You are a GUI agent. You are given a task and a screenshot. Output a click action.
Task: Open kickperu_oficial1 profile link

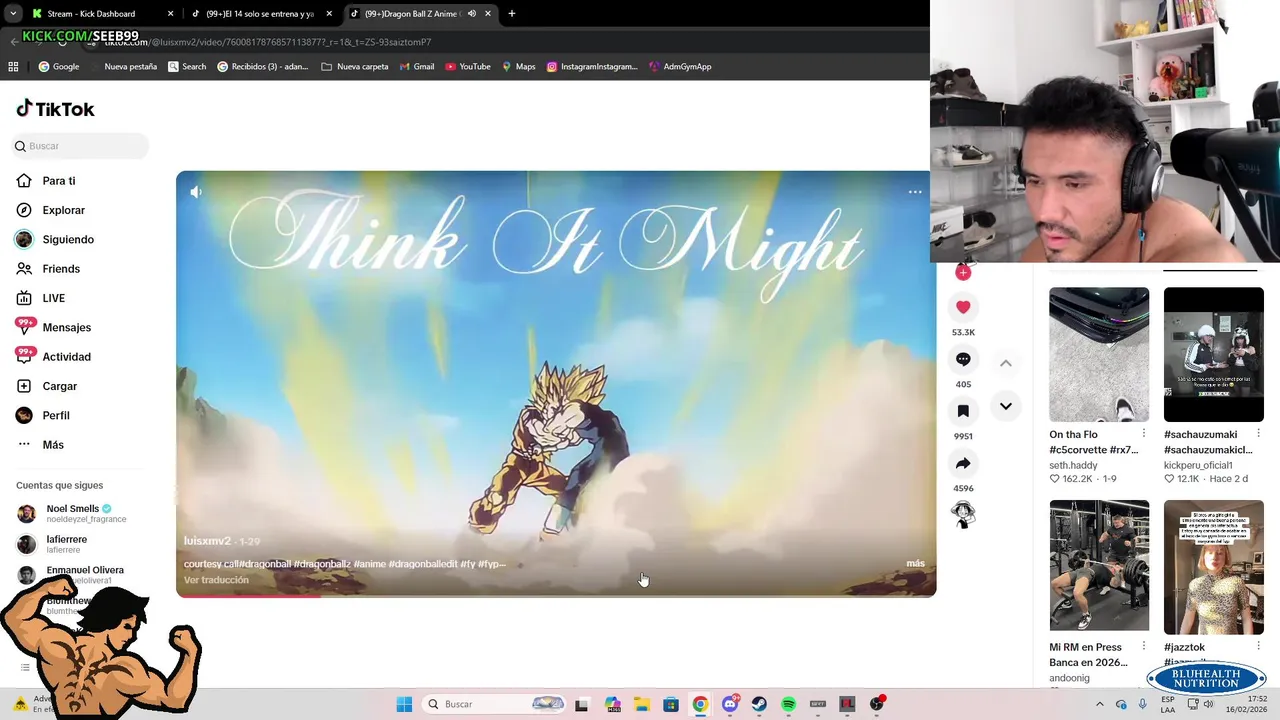point(1198,465)
